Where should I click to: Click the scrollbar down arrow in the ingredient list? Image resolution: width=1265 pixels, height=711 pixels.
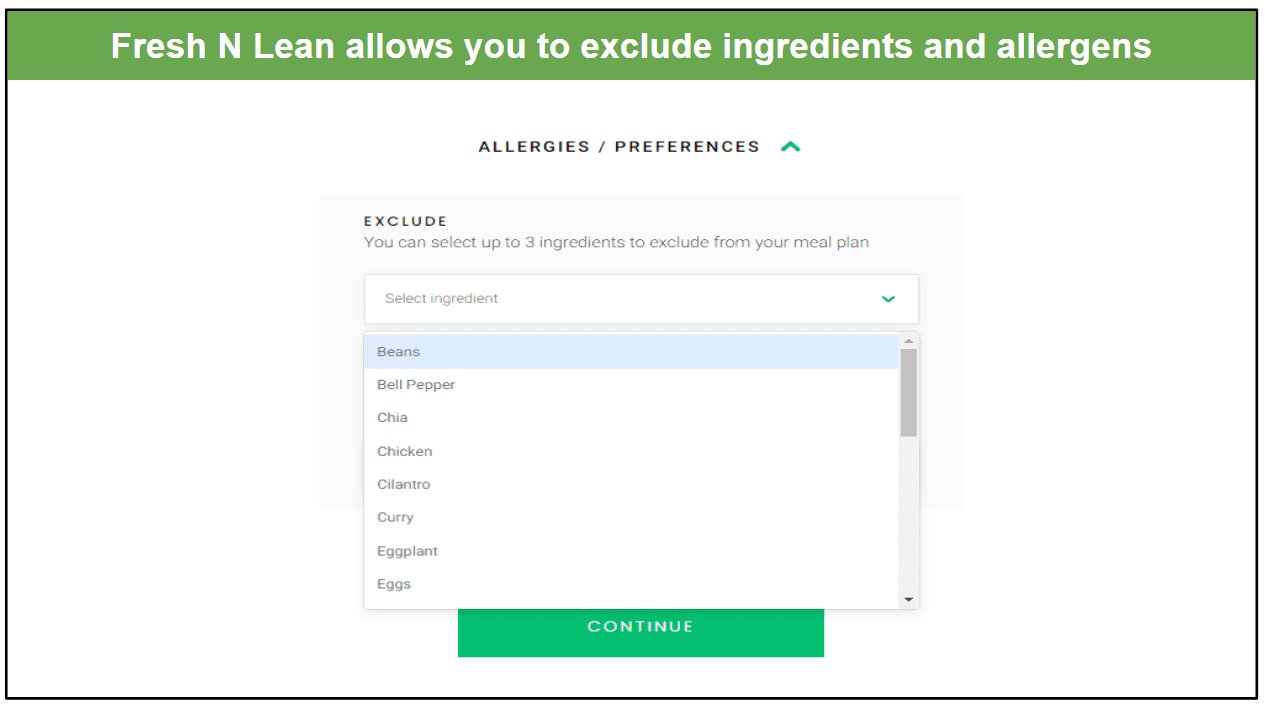(908, 599)
